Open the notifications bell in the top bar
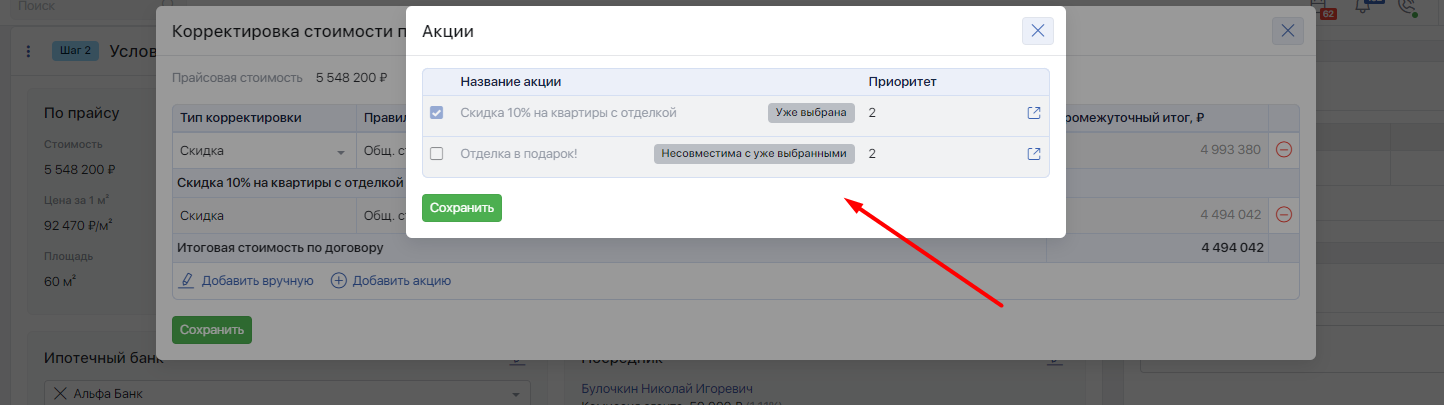1444x405 pixels. click(1363, 6)
